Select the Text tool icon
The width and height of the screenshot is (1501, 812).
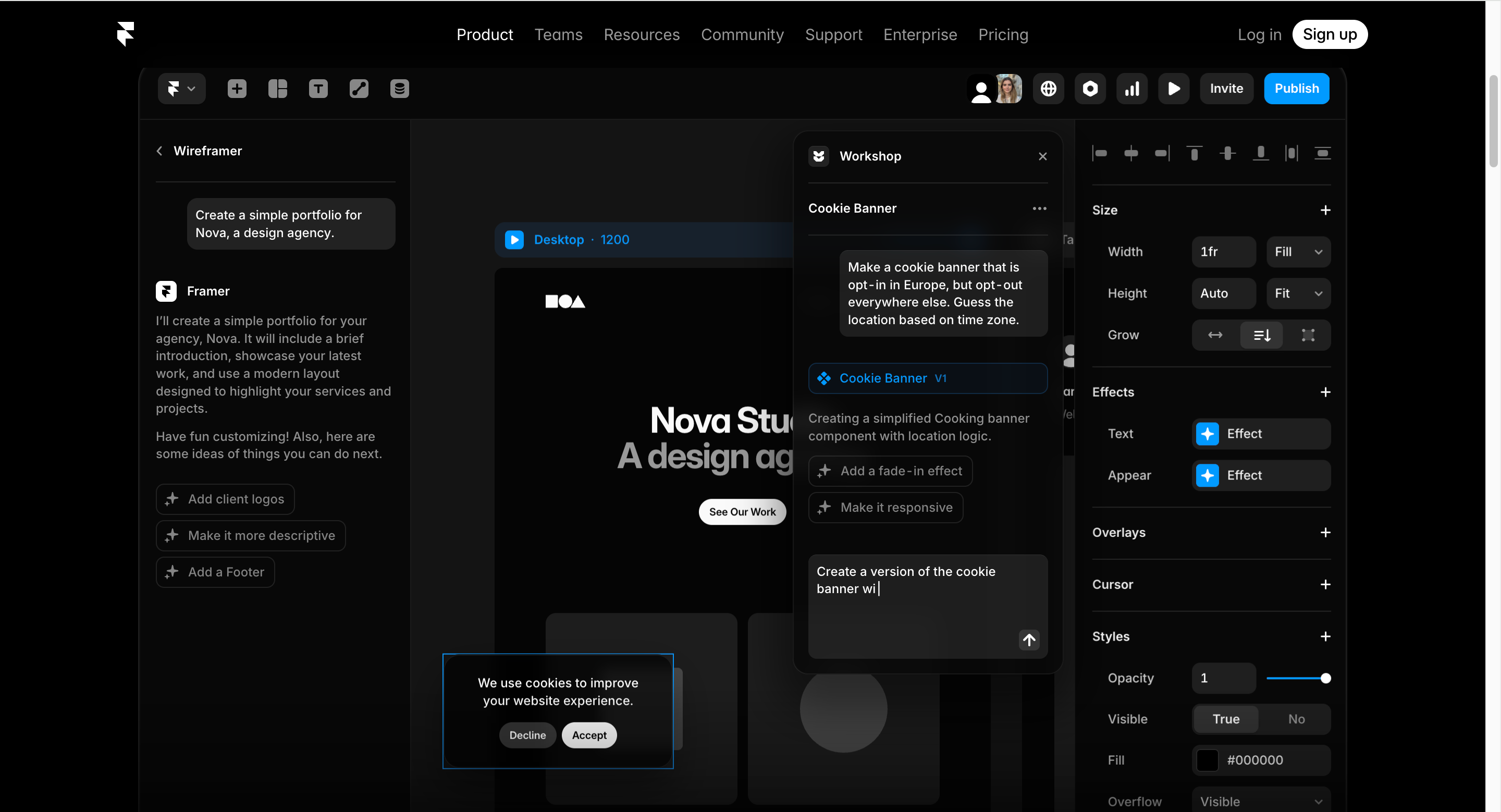[318, 89]
